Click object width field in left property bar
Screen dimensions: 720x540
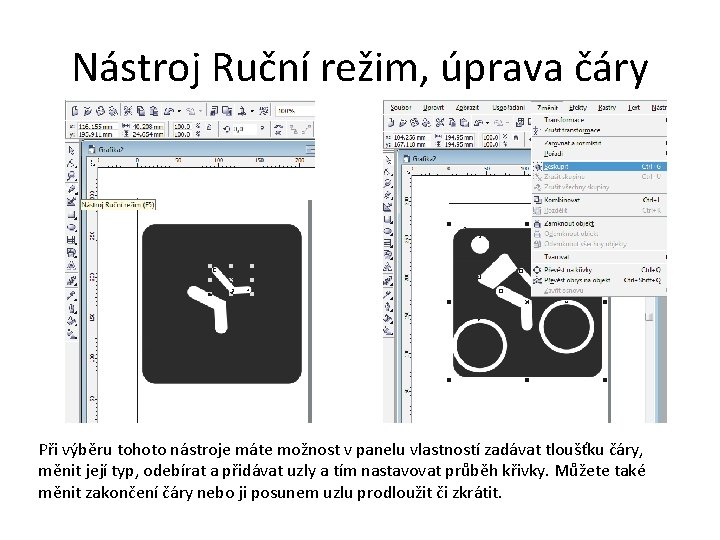[148, 126]
